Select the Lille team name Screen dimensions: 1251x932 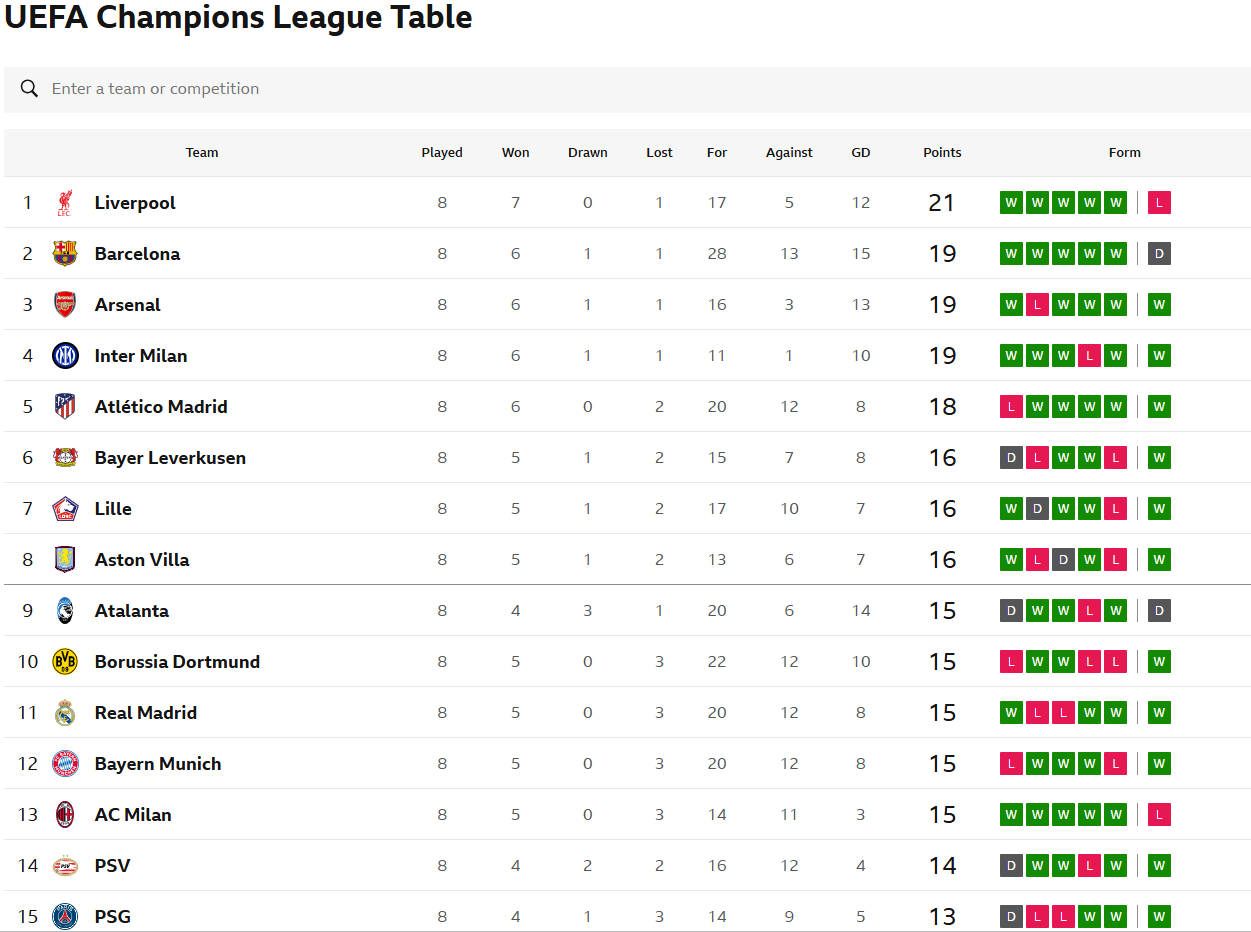pyautogui.click(x=113, y=509)
